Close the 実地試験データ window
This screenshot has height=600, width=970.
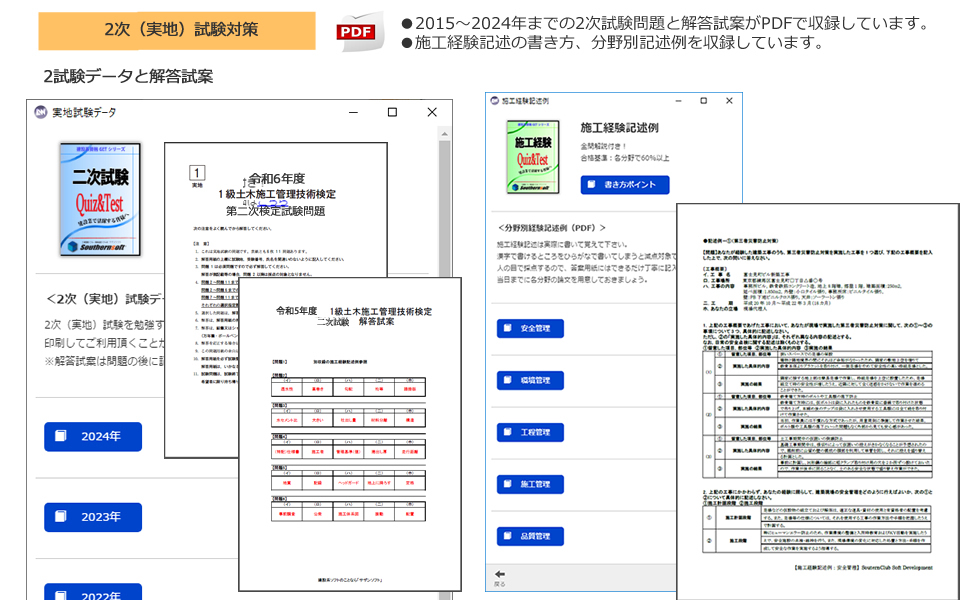tap(432, 112)
